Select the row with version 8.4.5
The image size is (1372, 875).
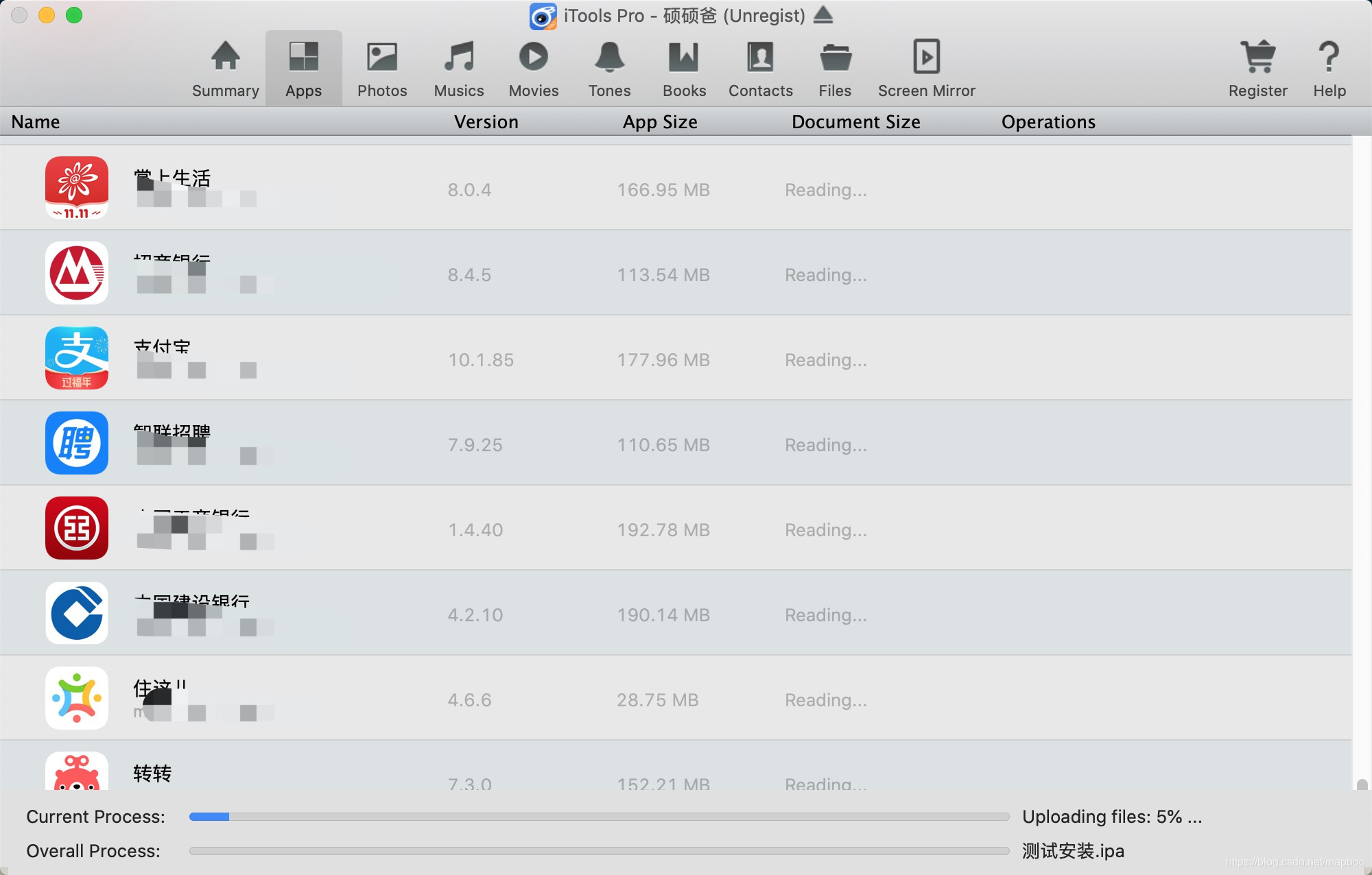(469, 274)
